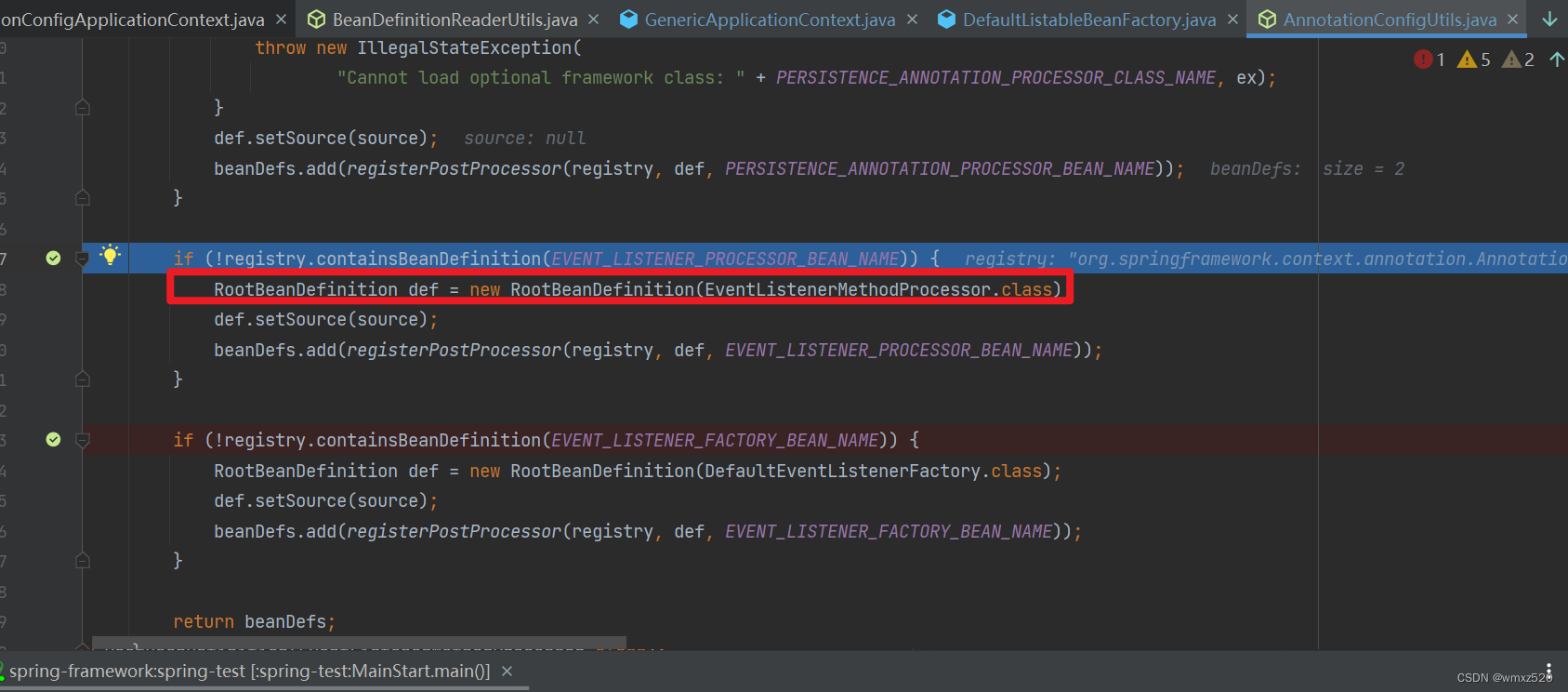
Task: Toggle breakpoint on EVENT_LISTENER_FACTORY_BEAN_NAME line
Action: click(x=53, y=440)
